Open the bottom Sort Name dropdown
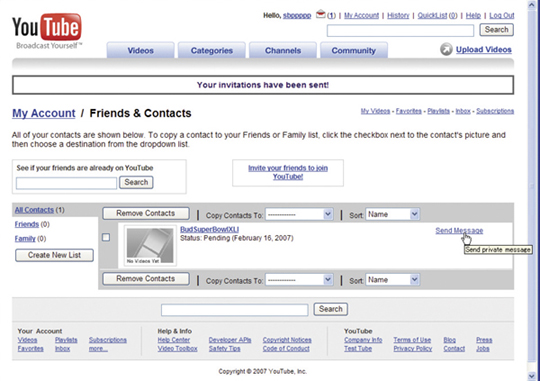 pos(392,280)
